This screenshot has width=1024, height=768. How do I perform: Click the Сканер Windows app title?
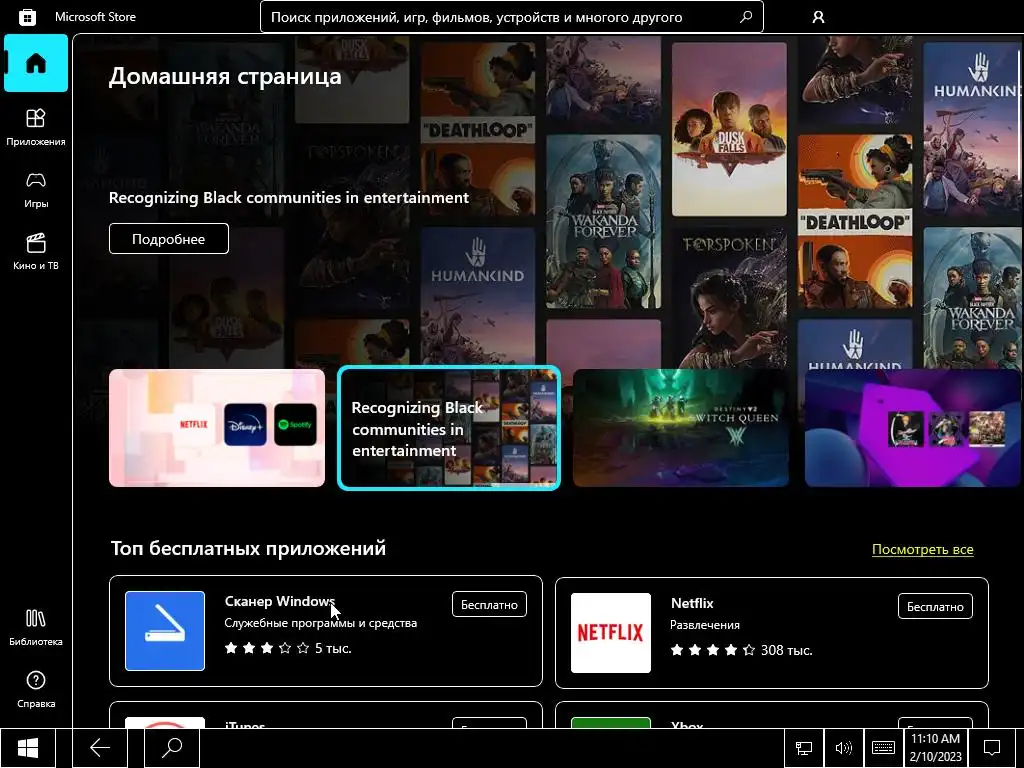click(280, 601)
